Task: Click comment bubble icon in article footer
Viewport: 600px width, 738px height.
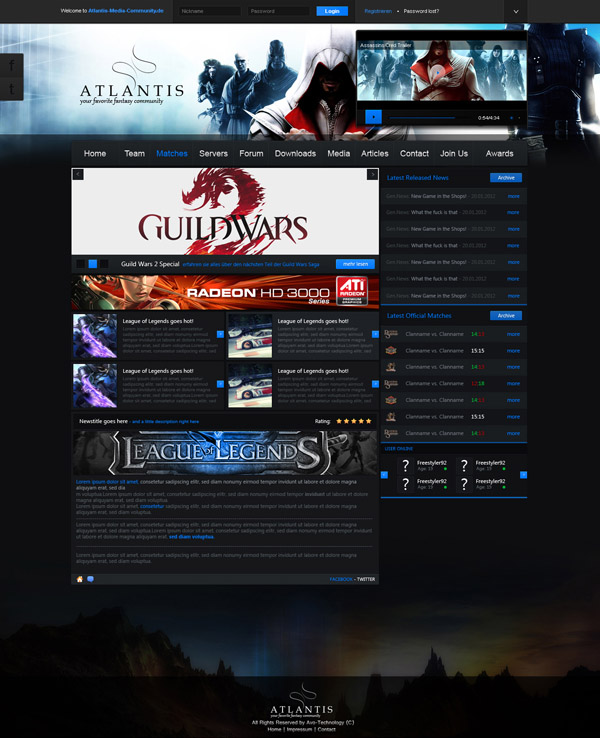Action: pos(90,579)
